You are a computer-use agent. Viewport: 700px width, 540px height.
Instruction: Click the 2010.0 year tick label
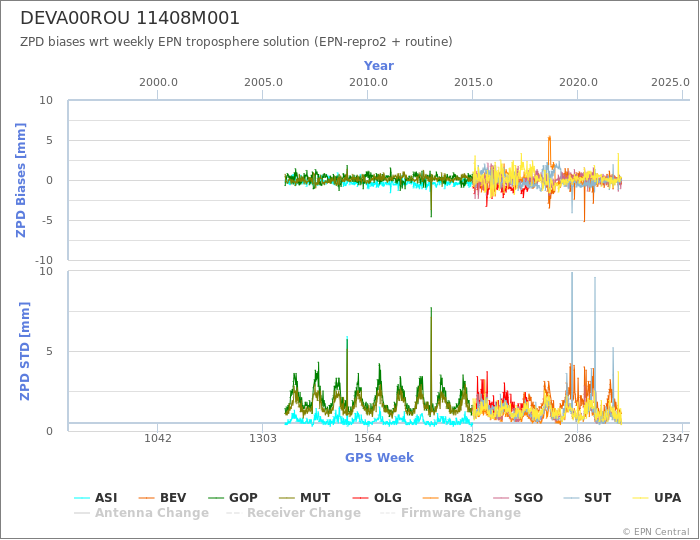click(x=368, y=83)
